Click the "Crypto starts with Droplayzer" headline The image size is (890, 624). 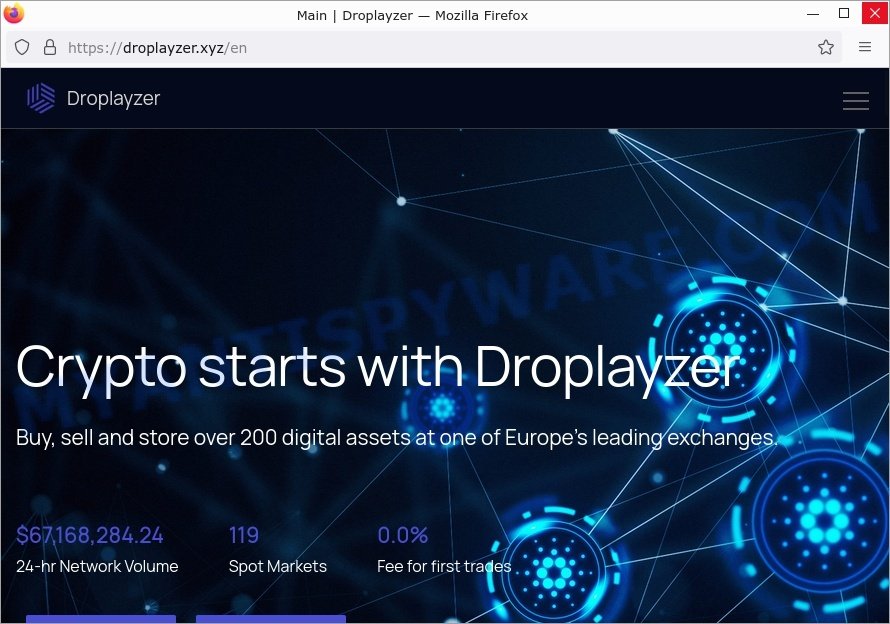tap(378, 367)
